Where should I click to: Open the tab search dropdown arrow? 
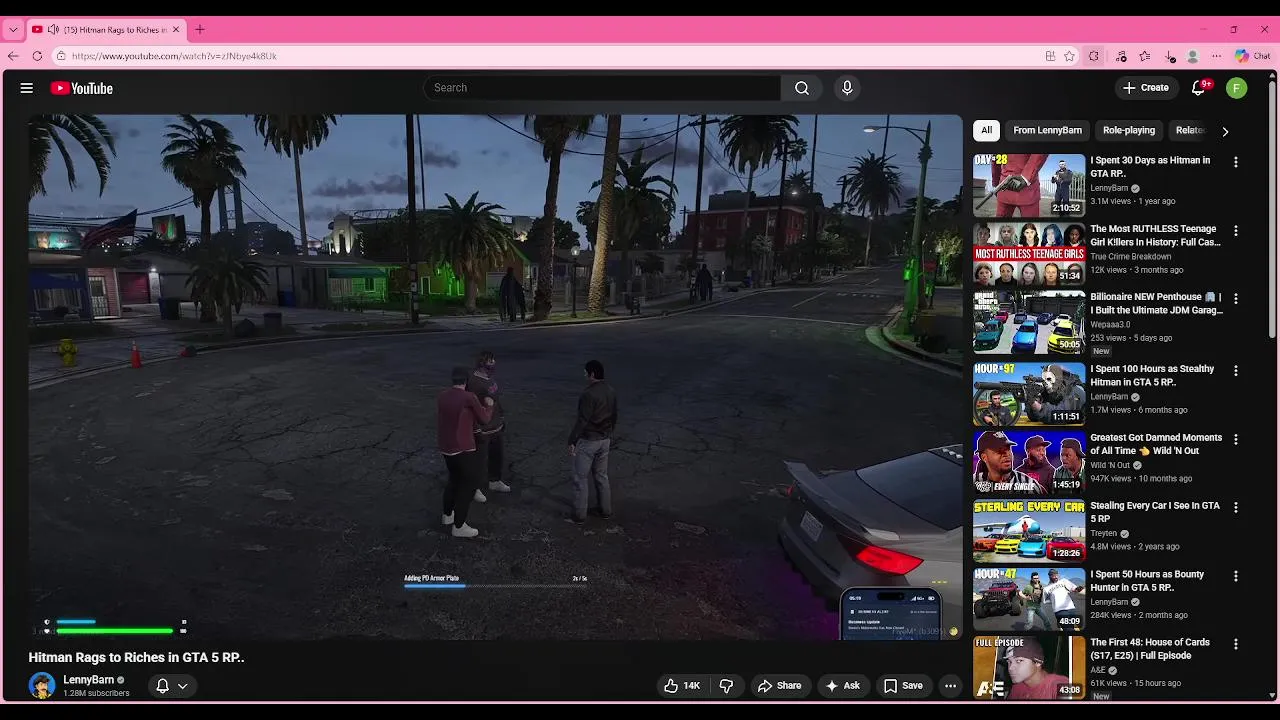[13, 30]
